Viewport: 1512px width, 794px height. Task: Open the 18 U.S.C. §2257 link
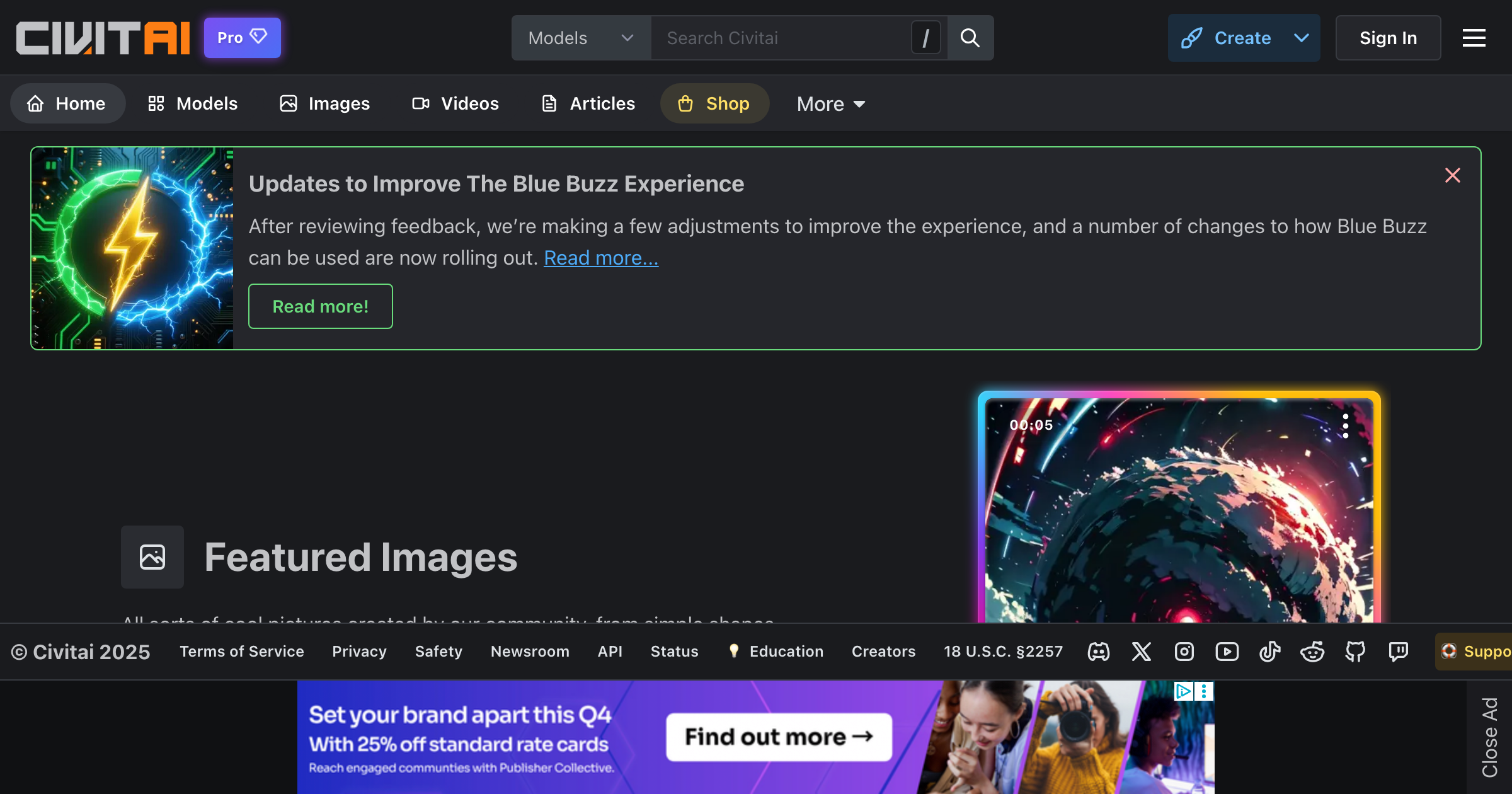tap(1003, 652)
